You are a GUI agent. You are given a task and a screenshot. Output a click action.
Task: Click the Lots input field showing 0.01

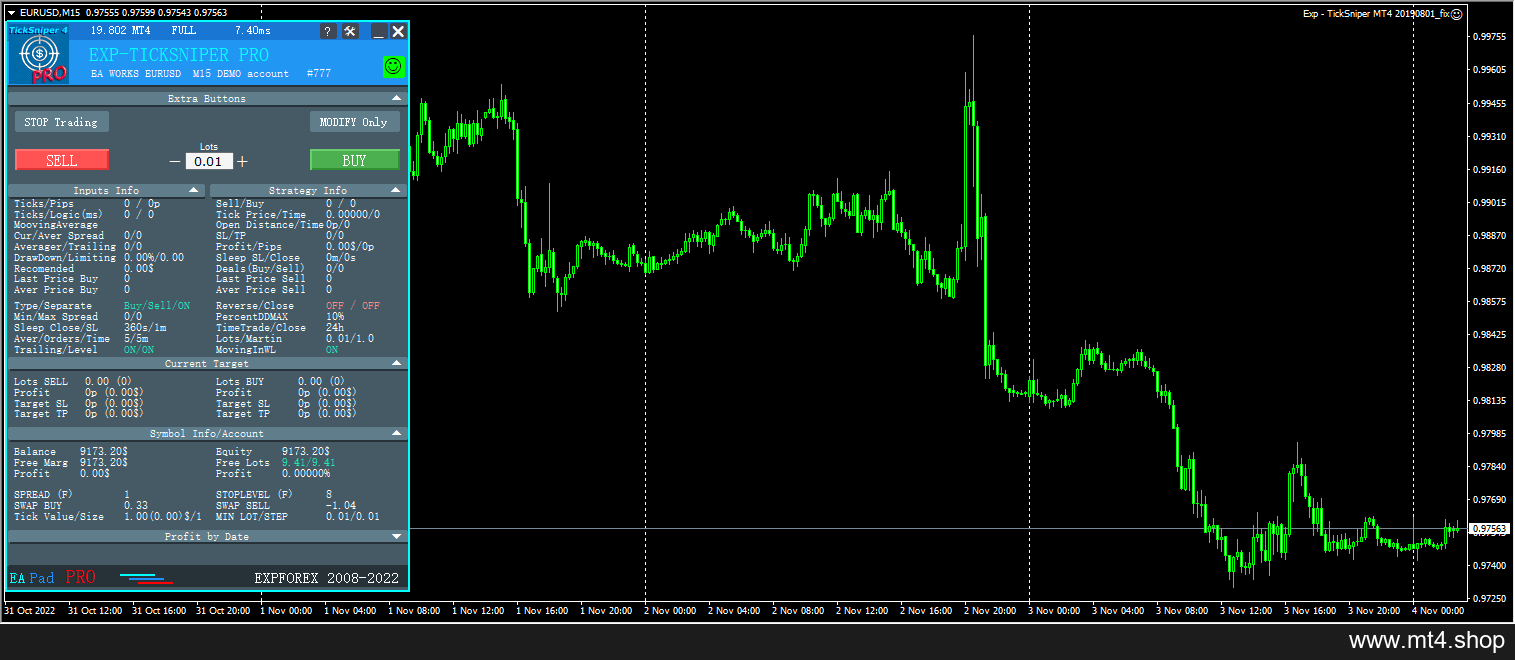(209, 161)
